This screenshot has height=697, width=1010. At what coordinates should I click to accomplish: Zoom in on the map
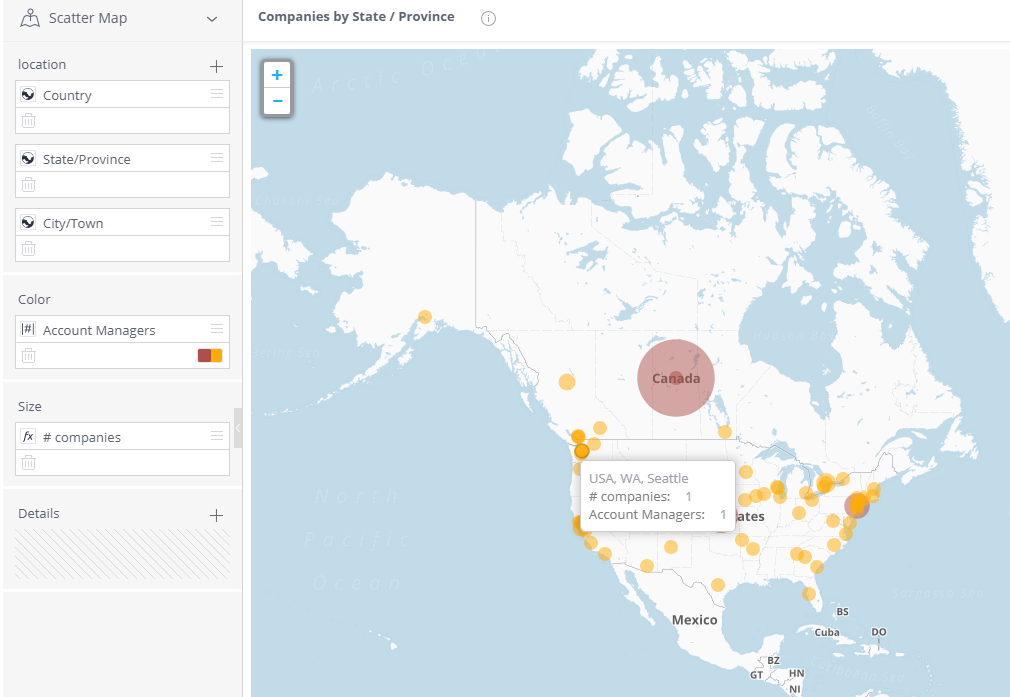[x=277, y=74]
